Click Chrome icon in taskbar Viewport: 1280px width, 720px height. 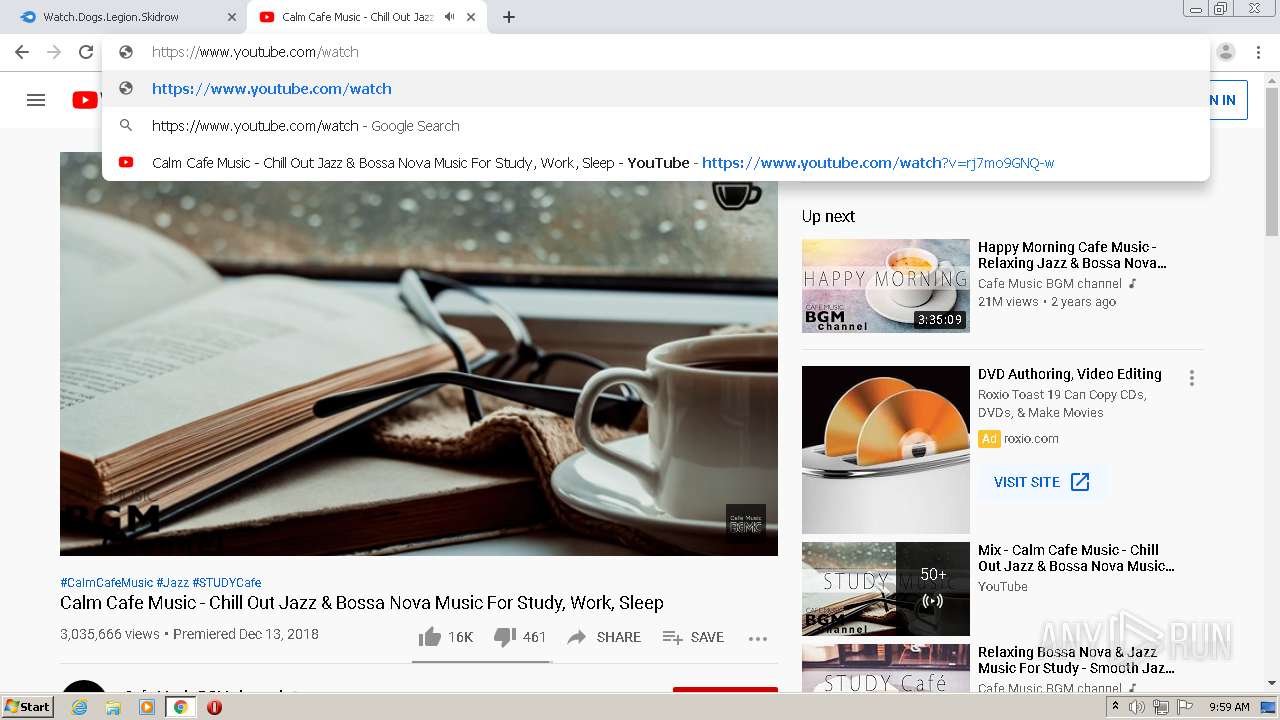[x=180, y=707]
